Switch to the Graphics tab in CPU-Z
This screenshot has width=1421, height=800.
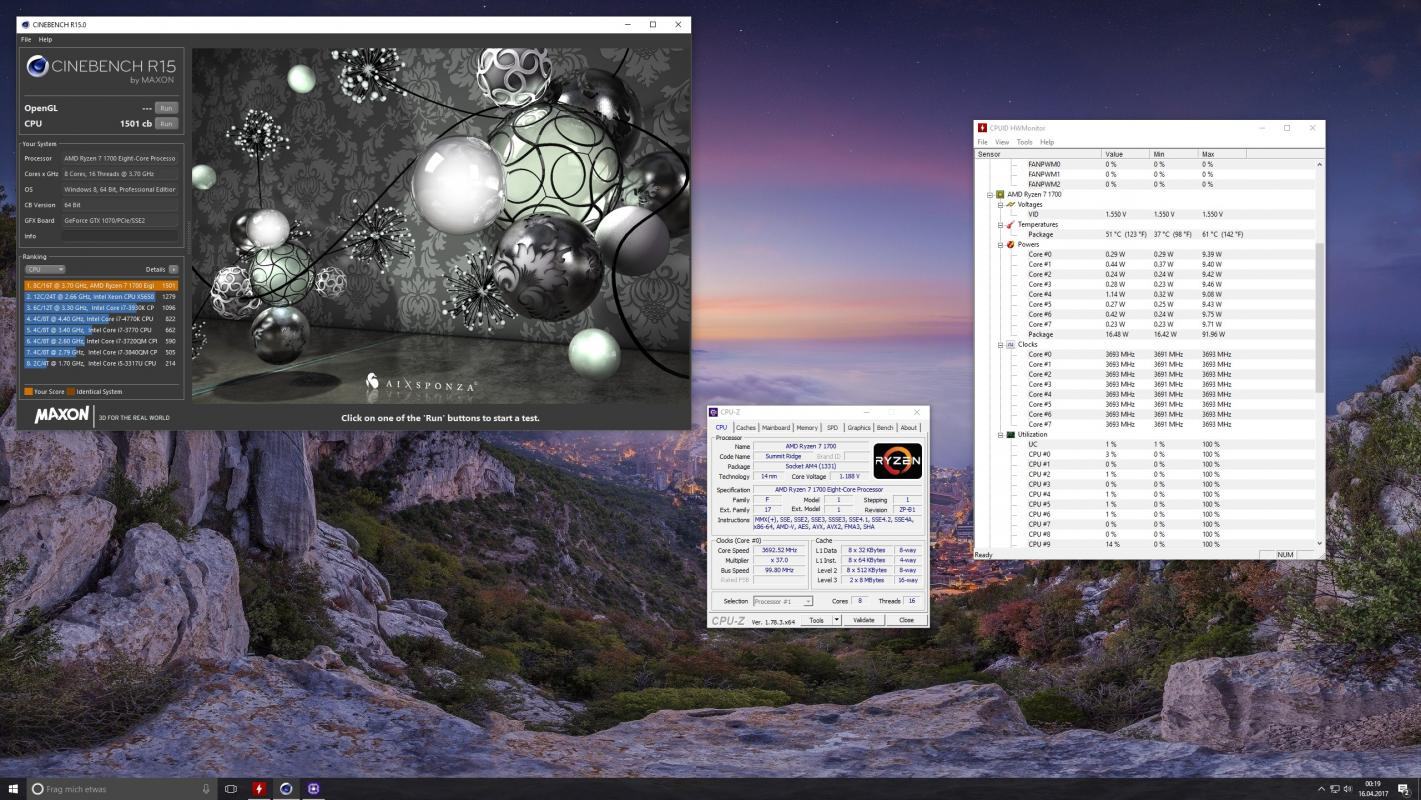point(859,428)
